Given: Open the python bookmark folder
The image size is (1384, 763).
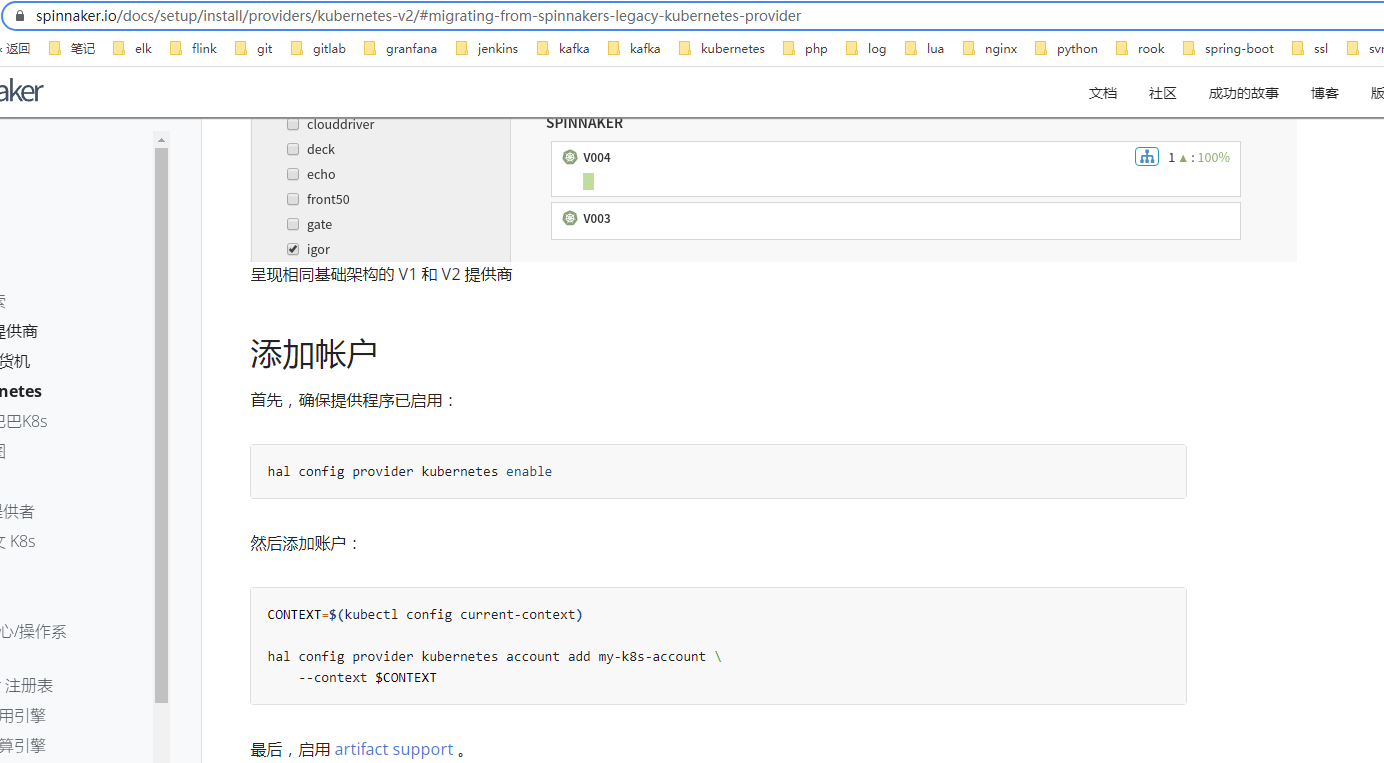Looking at the screenshot, I should (x=1067, y=48).
